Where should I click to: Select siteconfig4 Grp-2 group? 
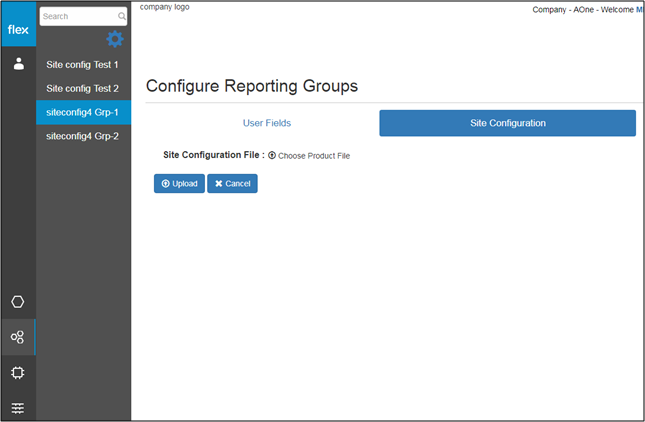click(x=83, y=136)
